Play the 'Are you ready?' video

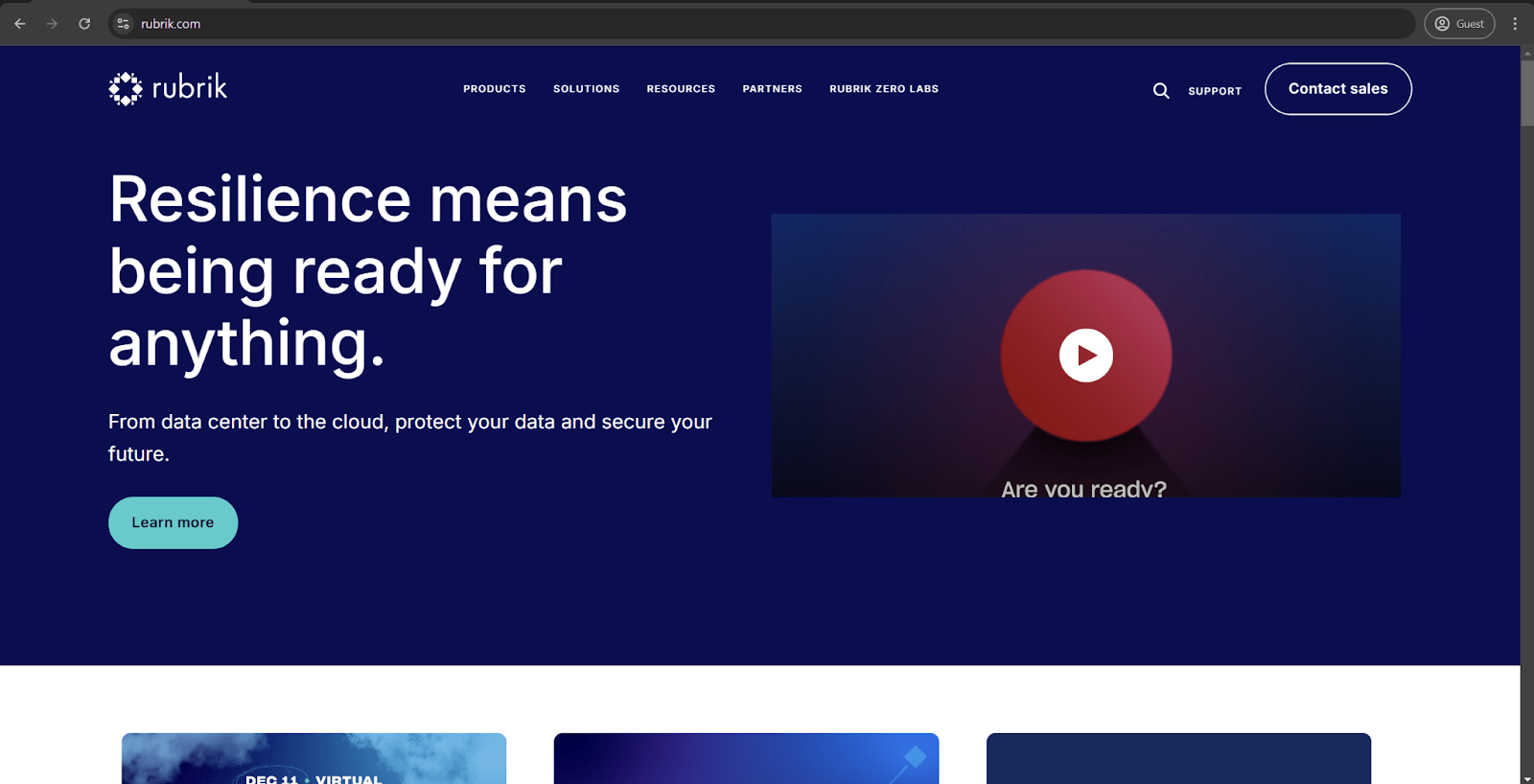tap(1085, 356)
